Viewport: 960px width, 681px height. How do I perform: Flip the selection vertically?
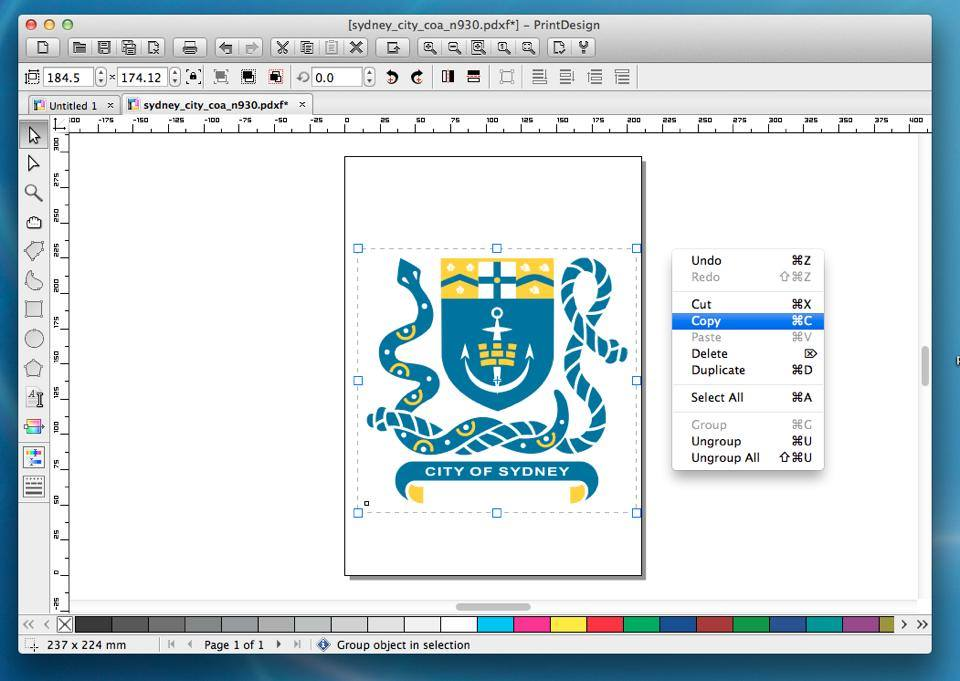[473, 77]
